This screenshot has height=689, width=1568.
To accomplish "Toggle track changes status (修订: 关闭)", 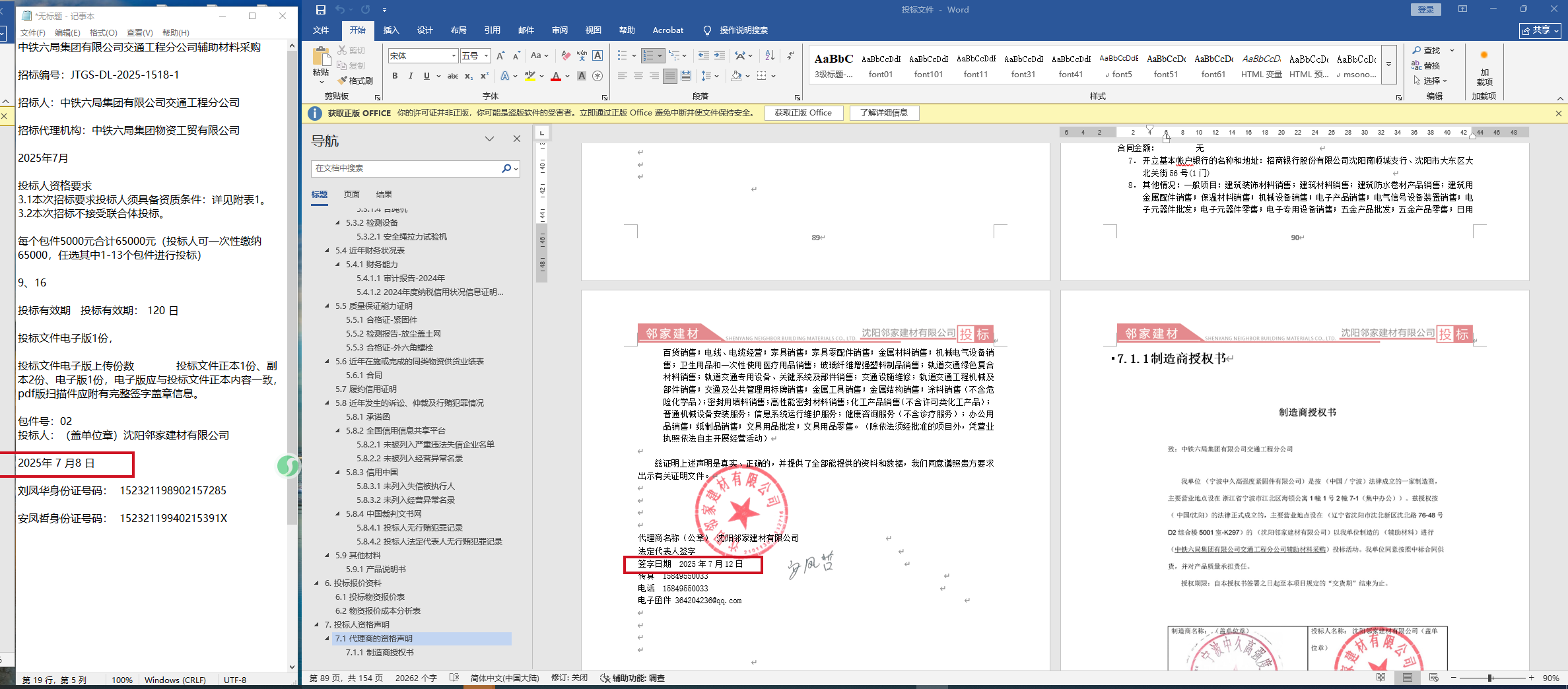I will (x=569, y=678).
